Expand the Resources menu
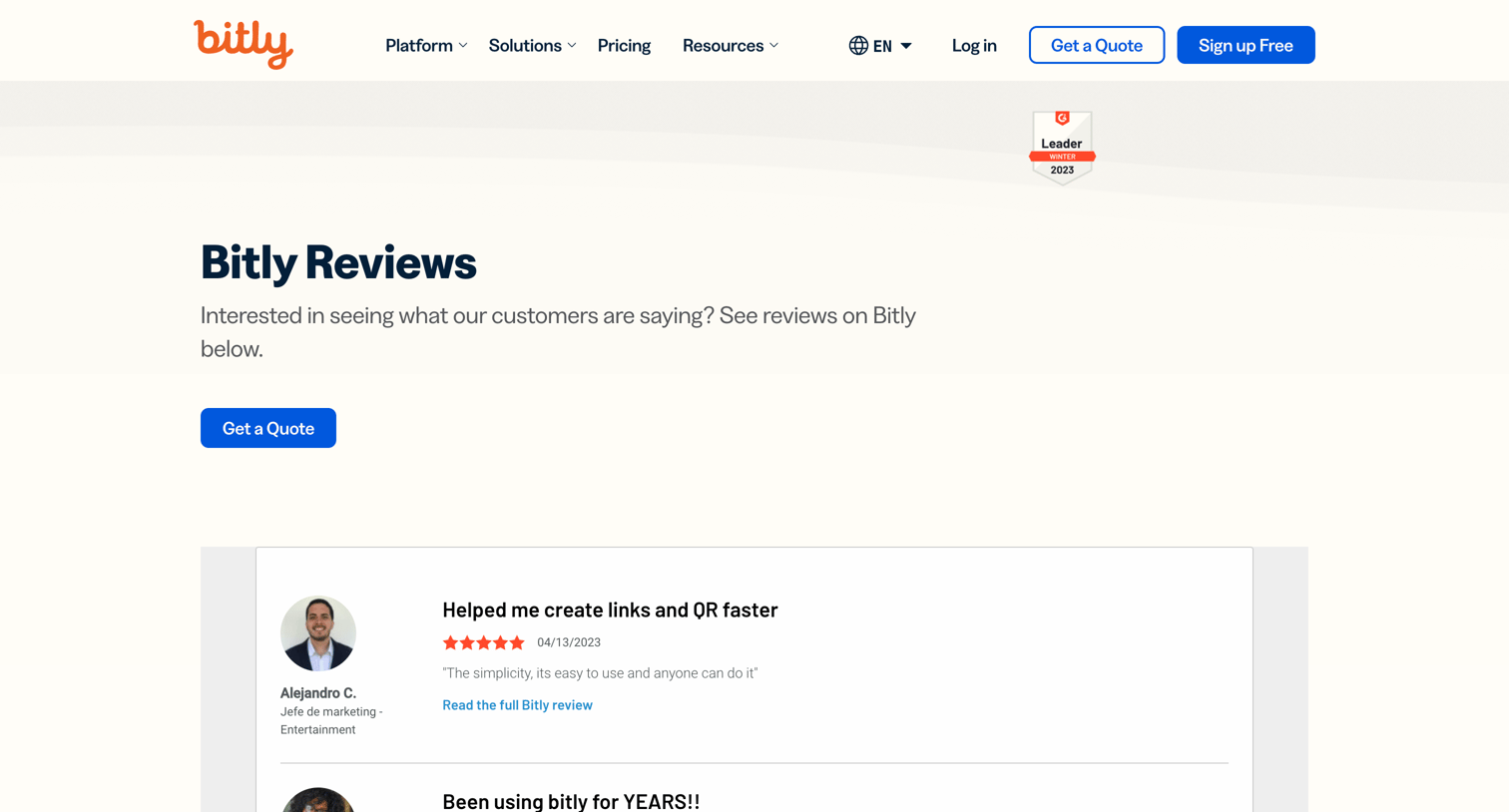1509x812 pixels. coord(731,45)
